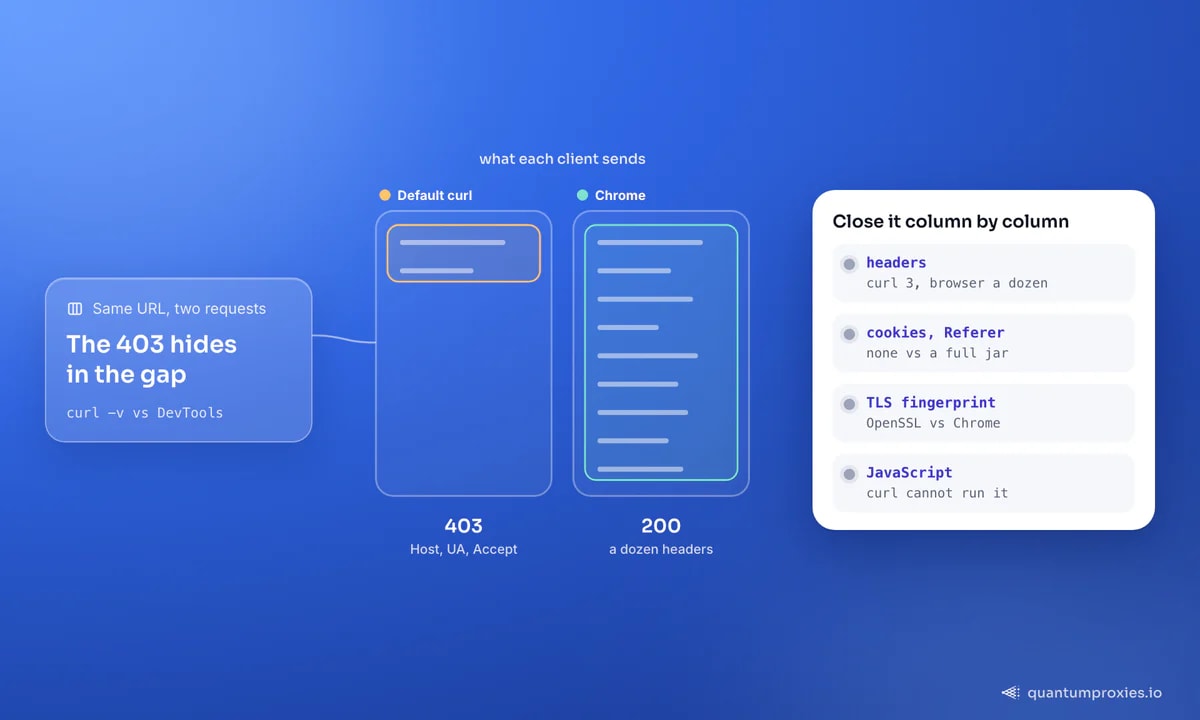Click the 'Chrome' column label
Viewport: 1200px width, 720px height.
(620, 195)
